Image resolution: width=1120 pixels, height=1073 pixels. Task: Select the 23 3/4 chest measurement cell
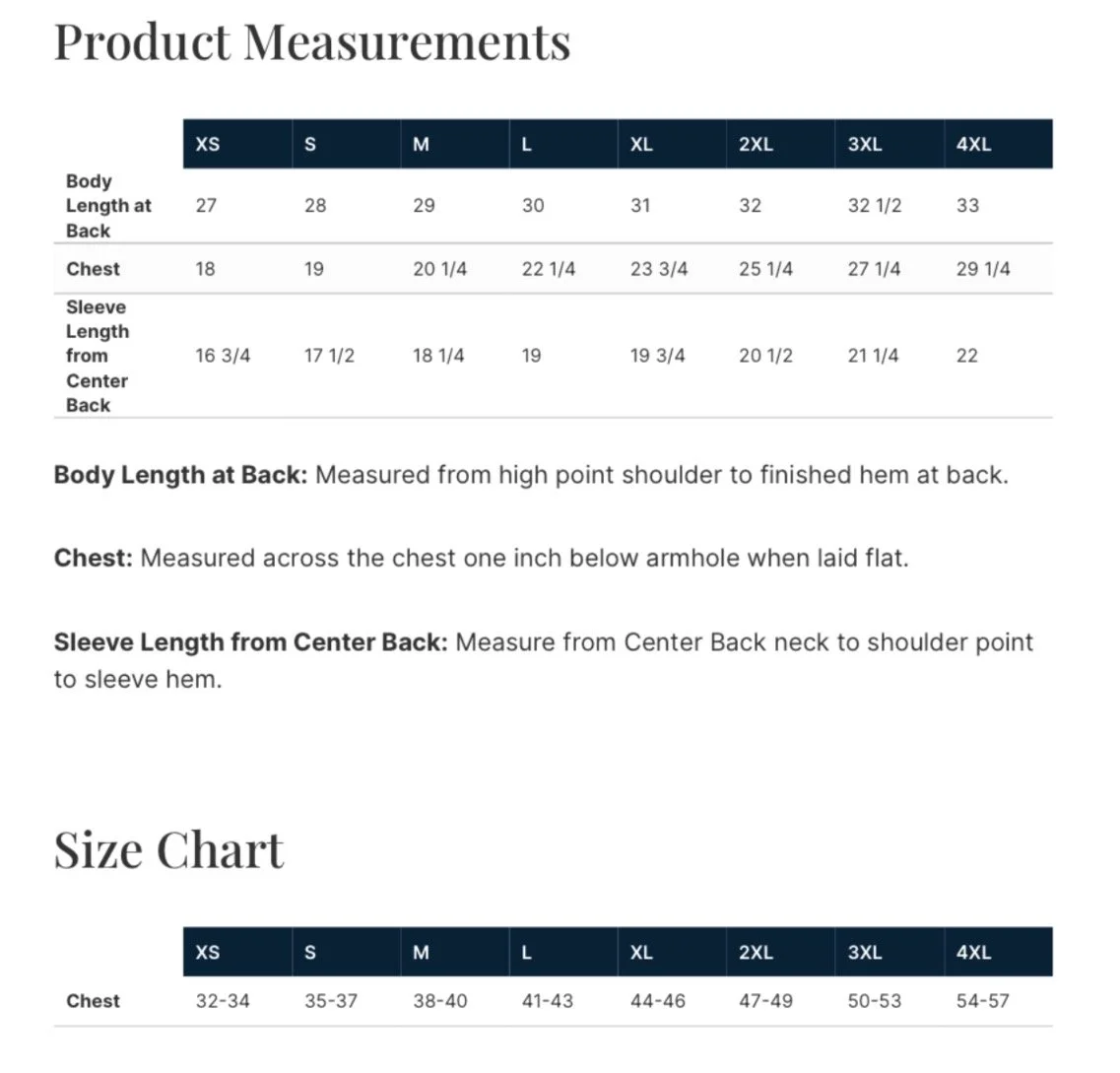coord(659,269)
